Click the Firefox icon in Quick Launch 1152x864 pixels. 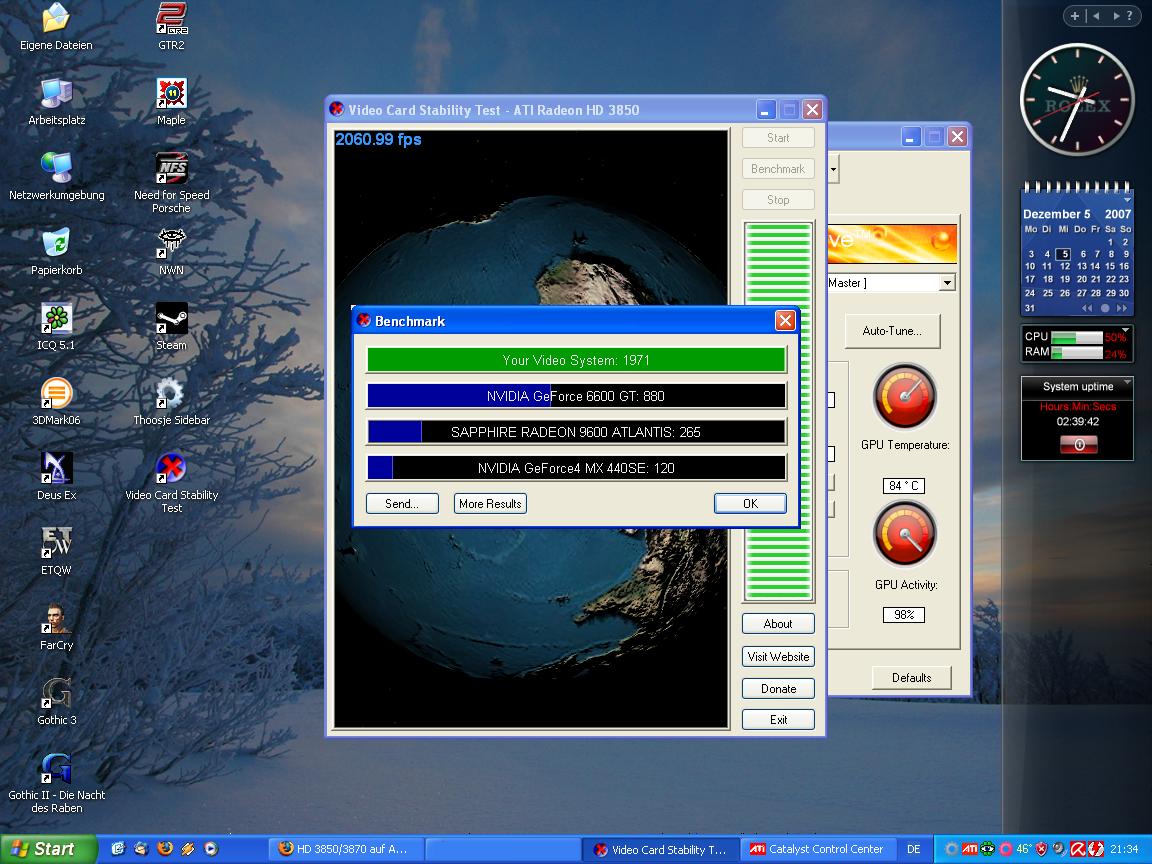165,849
